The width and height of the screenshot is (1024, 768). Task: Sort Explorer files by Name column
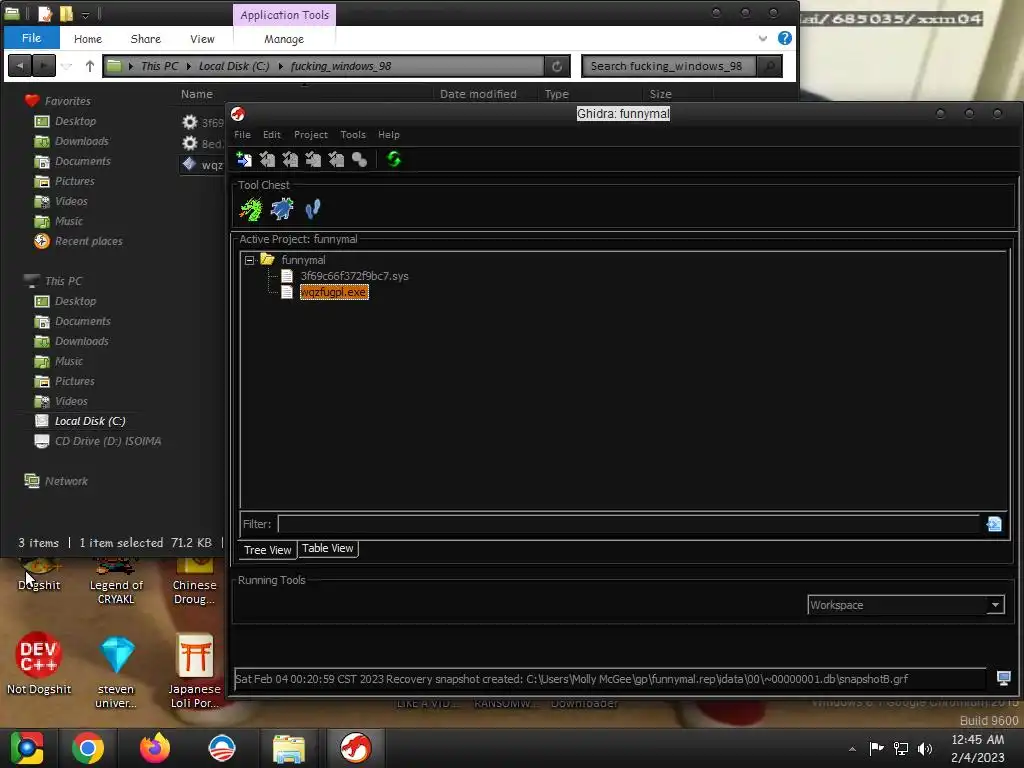[197, 94]
